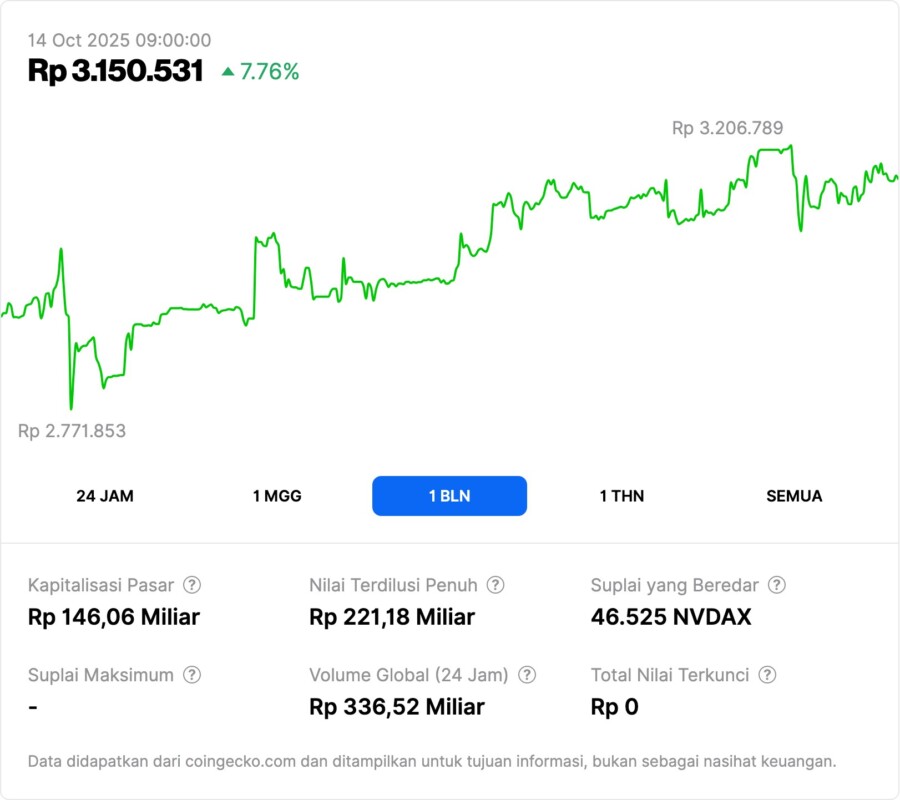This screenshot has height=800, width=900.
Task: Click the coingecko.com data source disclaimer
Action: 432,761
